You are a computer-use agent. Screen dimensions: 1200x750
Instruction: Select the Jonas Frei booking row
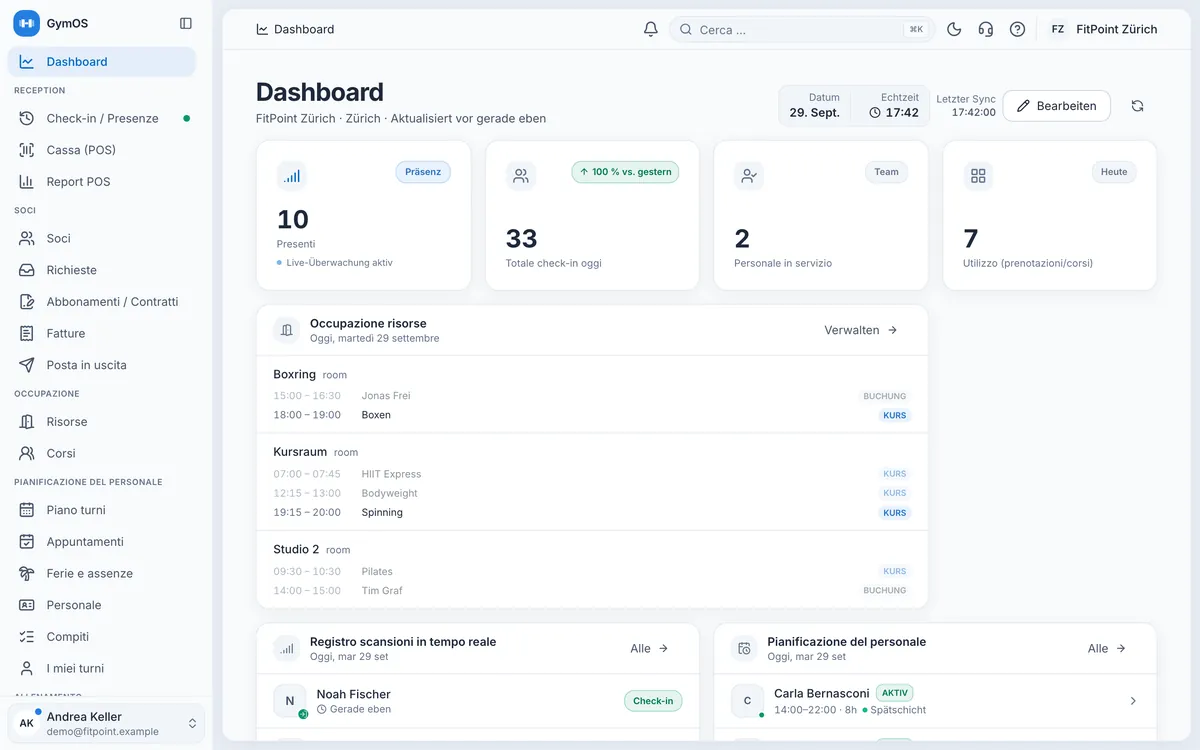click(x=592, y=396)
